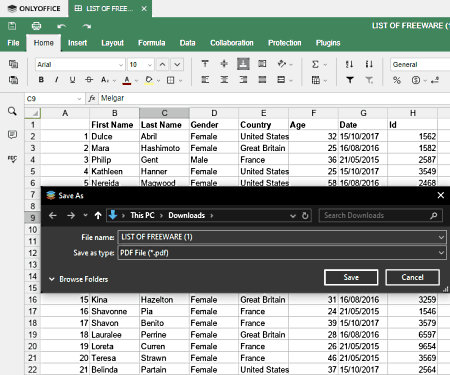
Task: Click the Save button in dialog
Action: (x=351, y=277)
